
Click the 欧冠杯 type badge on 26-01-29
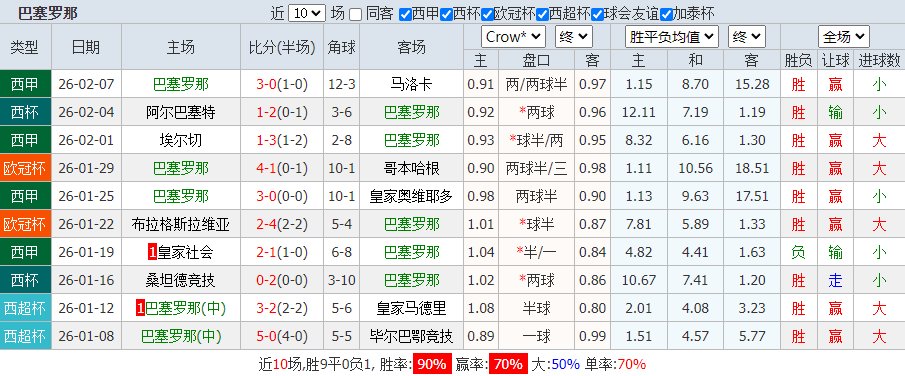tap(25, 168)
